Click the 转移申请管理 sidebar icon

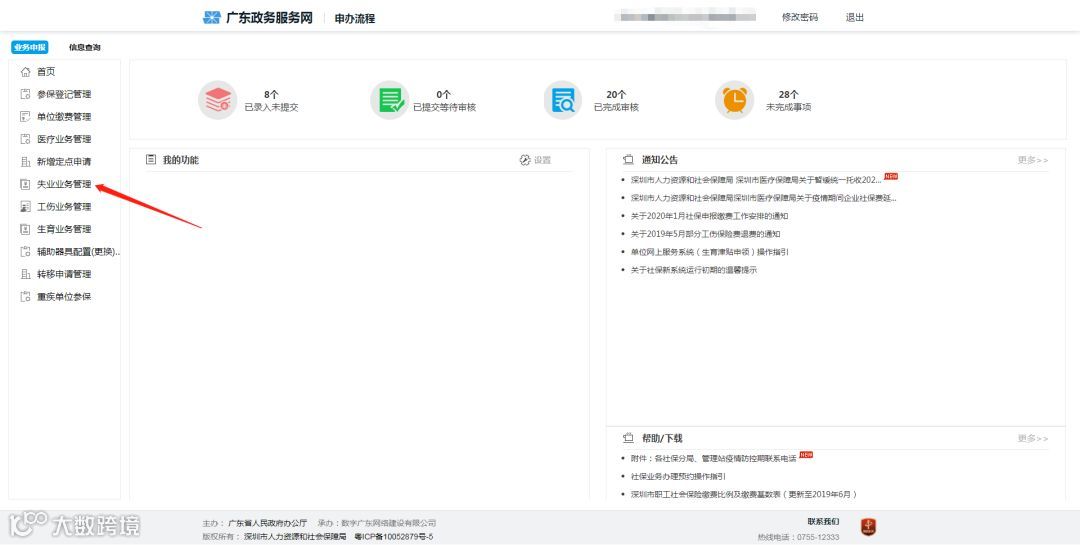25,274
